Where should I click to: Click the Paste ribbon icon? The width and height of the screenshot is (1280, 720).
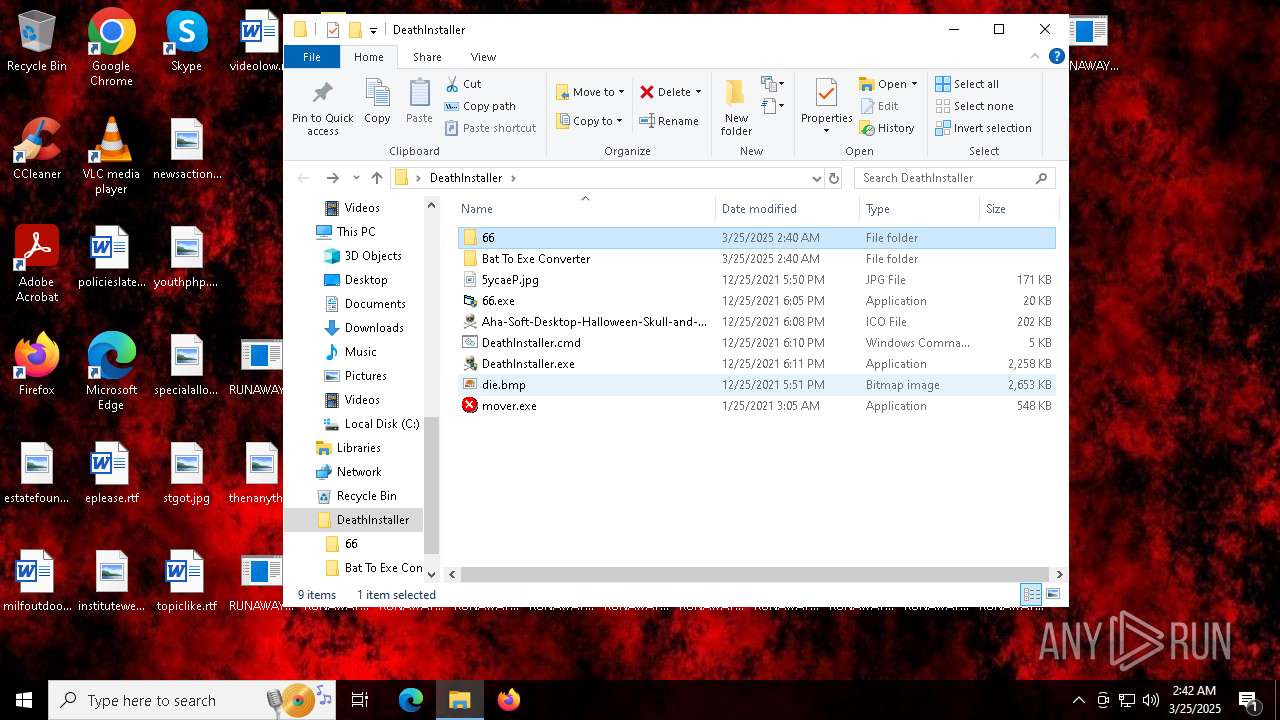[419, 102]
